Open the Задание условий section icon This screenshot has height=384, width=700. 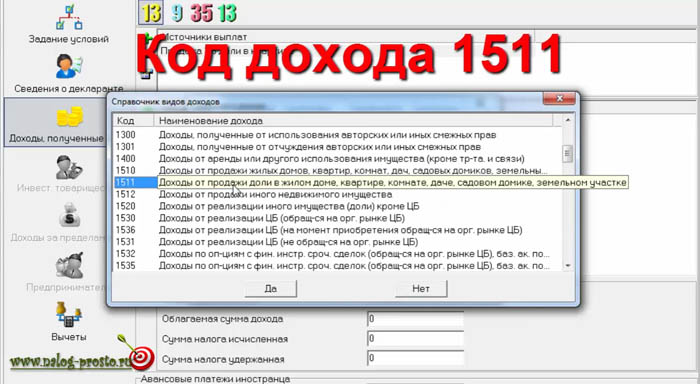pos(69,17)
